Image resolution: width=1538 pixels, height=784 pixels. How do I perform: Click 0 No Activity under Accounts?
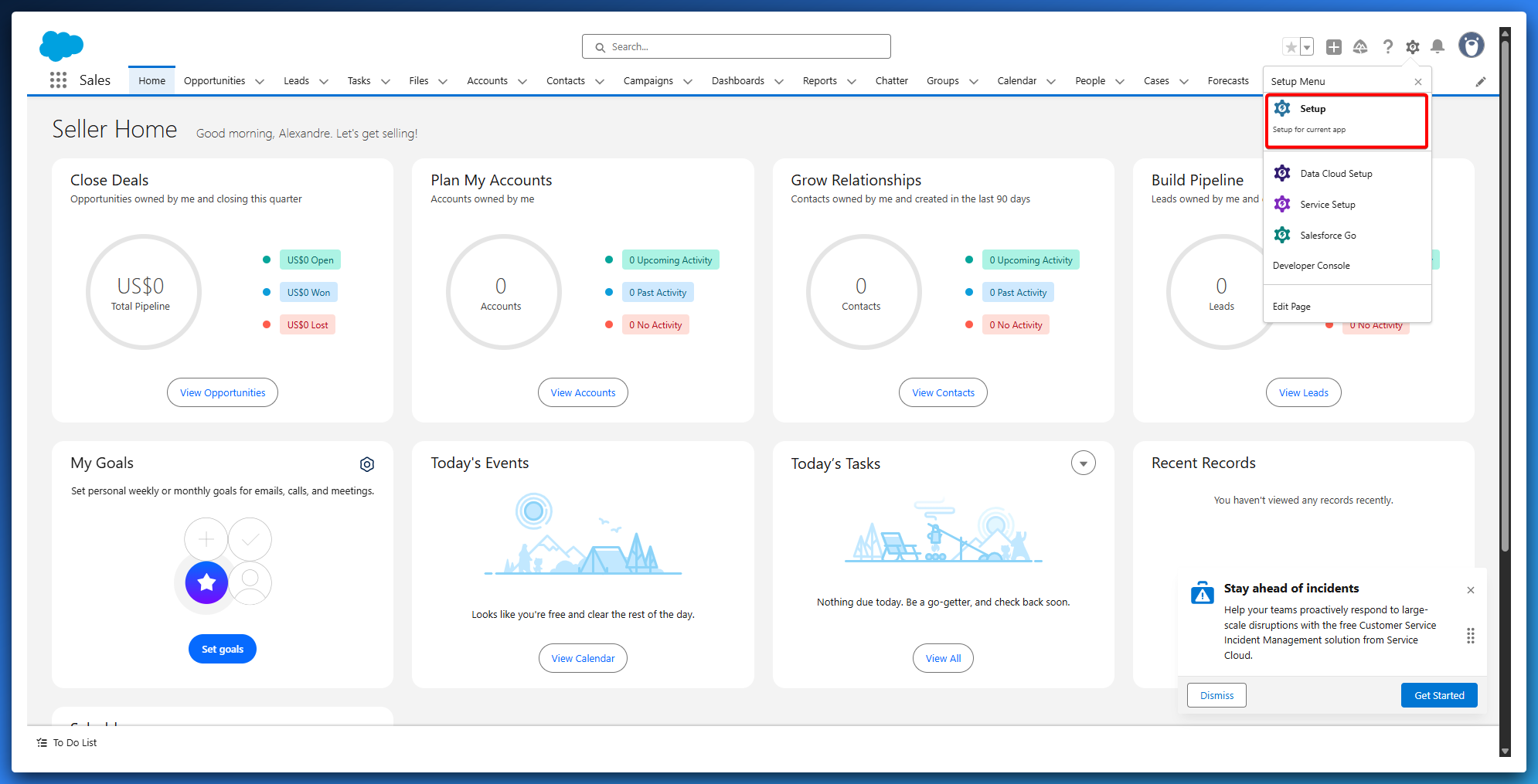click(655, 325)
